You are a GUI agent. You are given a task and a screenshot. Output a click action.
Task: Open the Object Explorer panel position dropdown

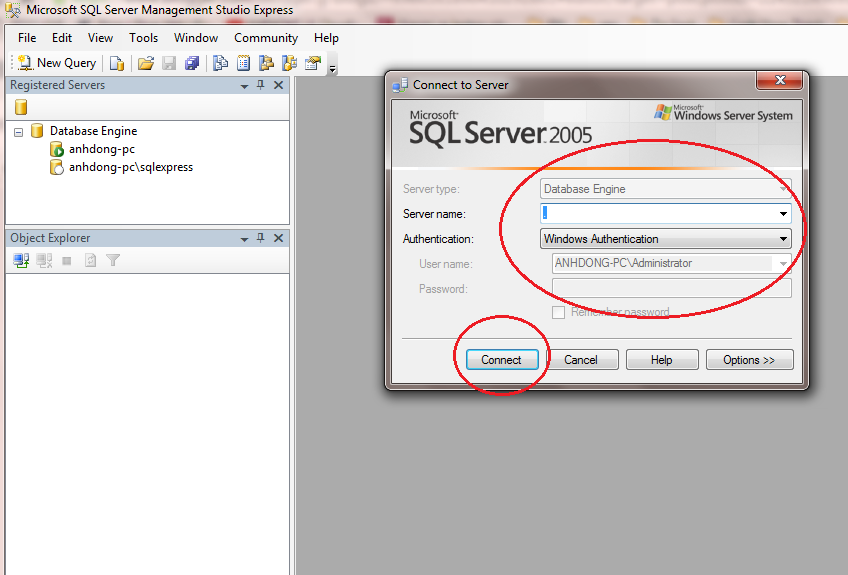point(244,239)
